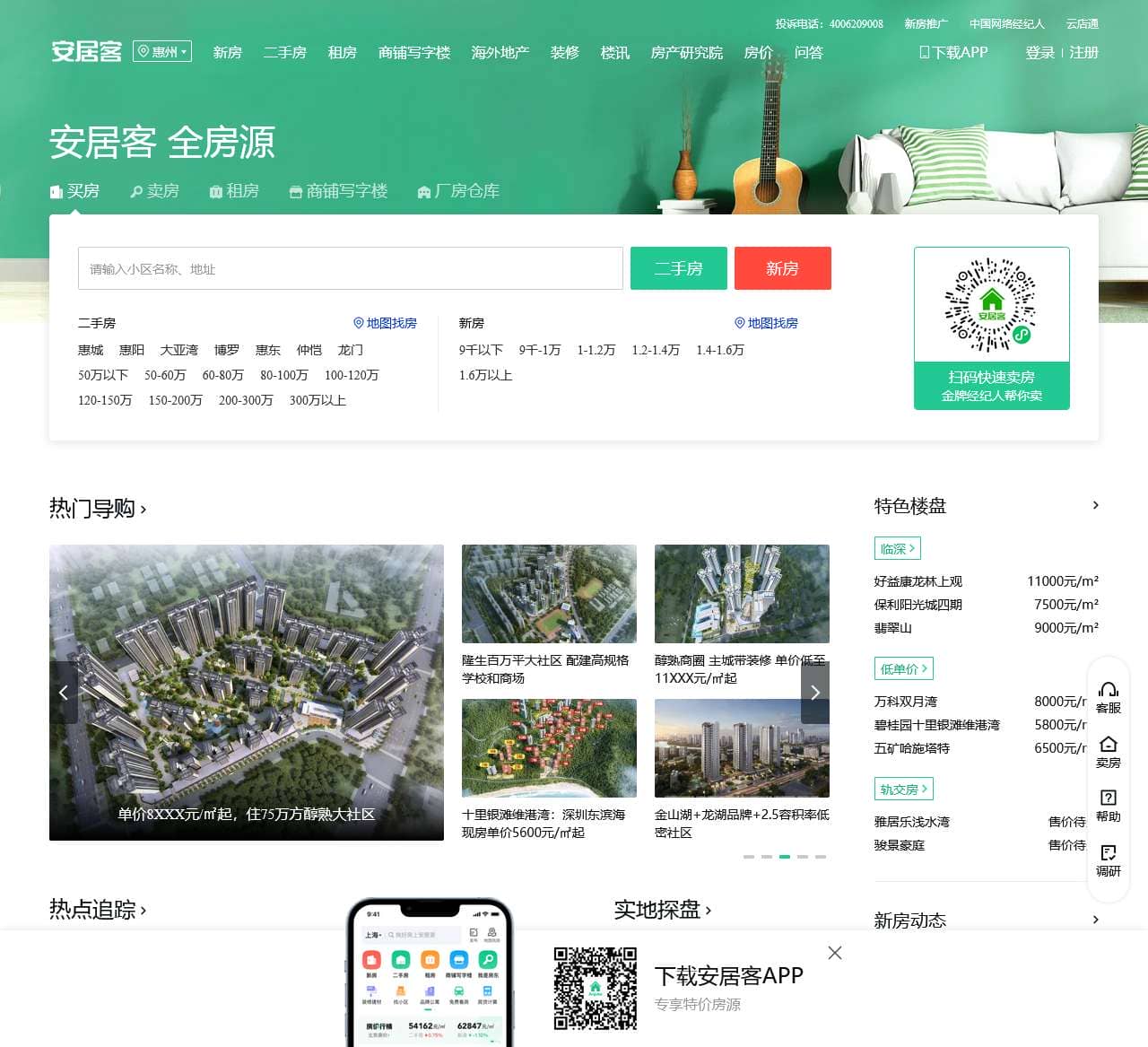Filter second-hand homes by 大亚湾

pyautogui.click(x=179, y=350)
